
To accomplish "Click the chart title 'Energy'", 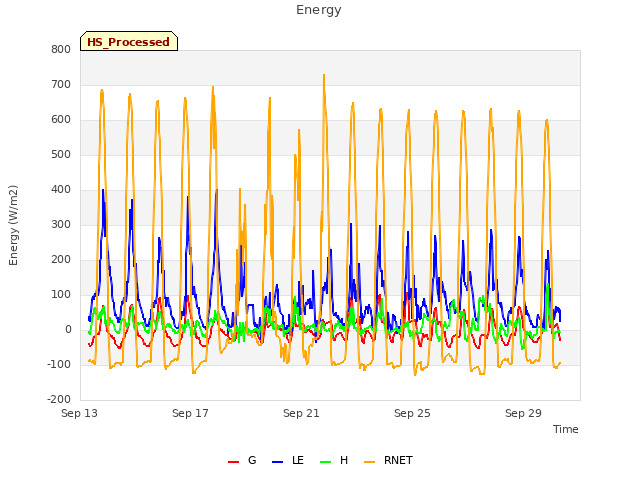I will pyautogui.click(x=319, y=10).
